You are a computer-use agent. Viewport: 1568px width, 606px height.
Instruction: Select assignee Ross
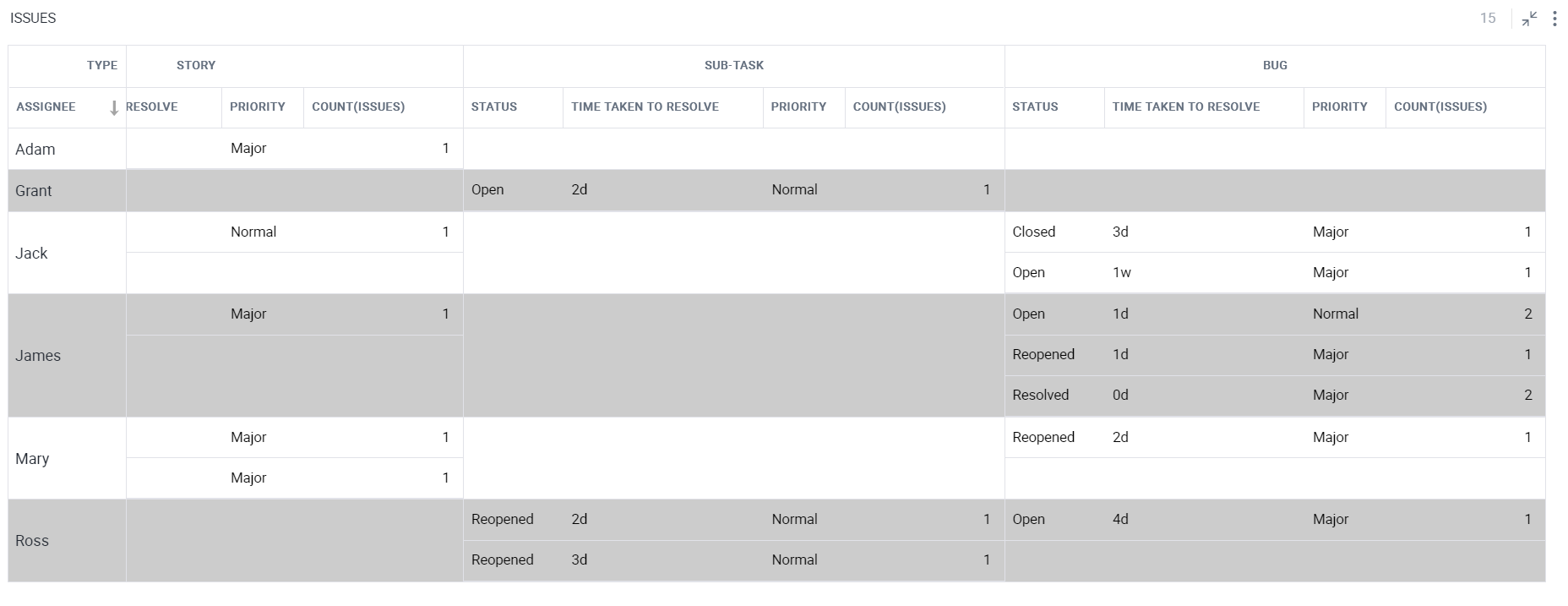pos(32,540)
